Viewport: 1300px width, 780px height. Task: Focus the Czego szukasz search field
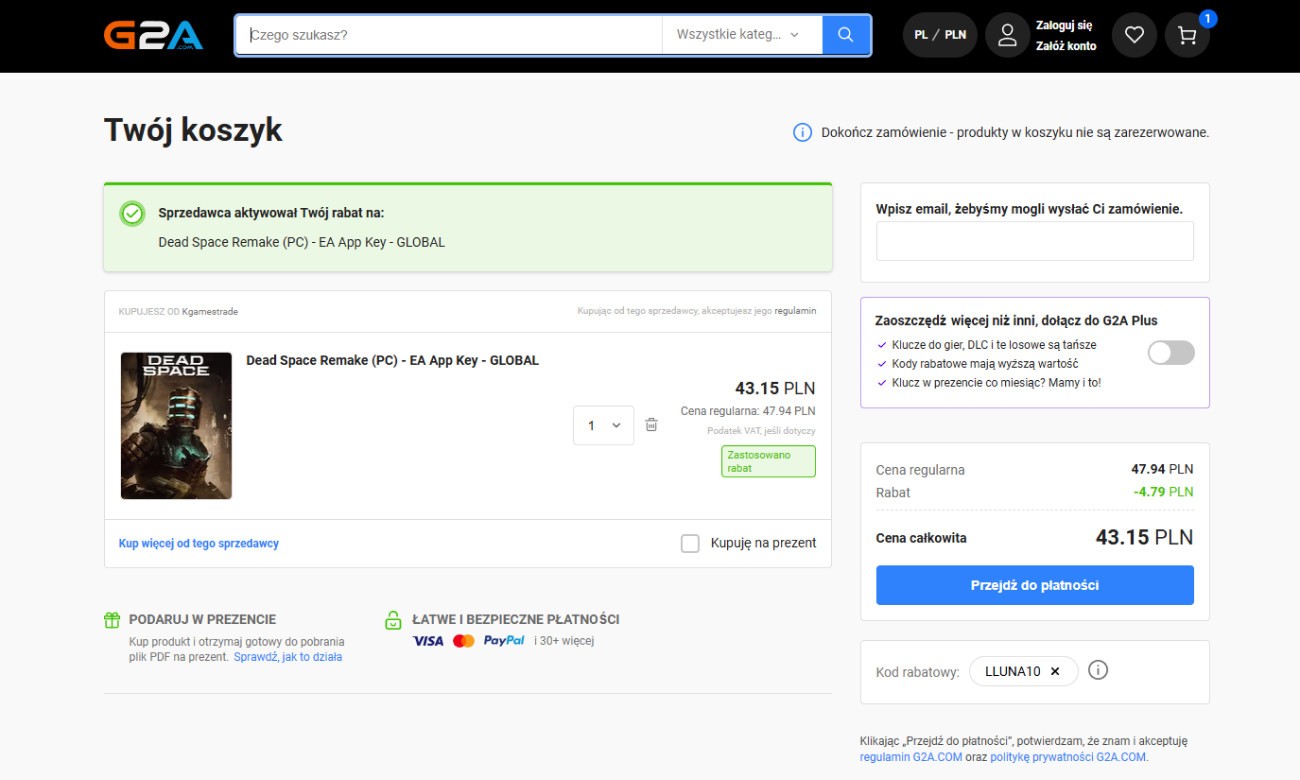449,35
